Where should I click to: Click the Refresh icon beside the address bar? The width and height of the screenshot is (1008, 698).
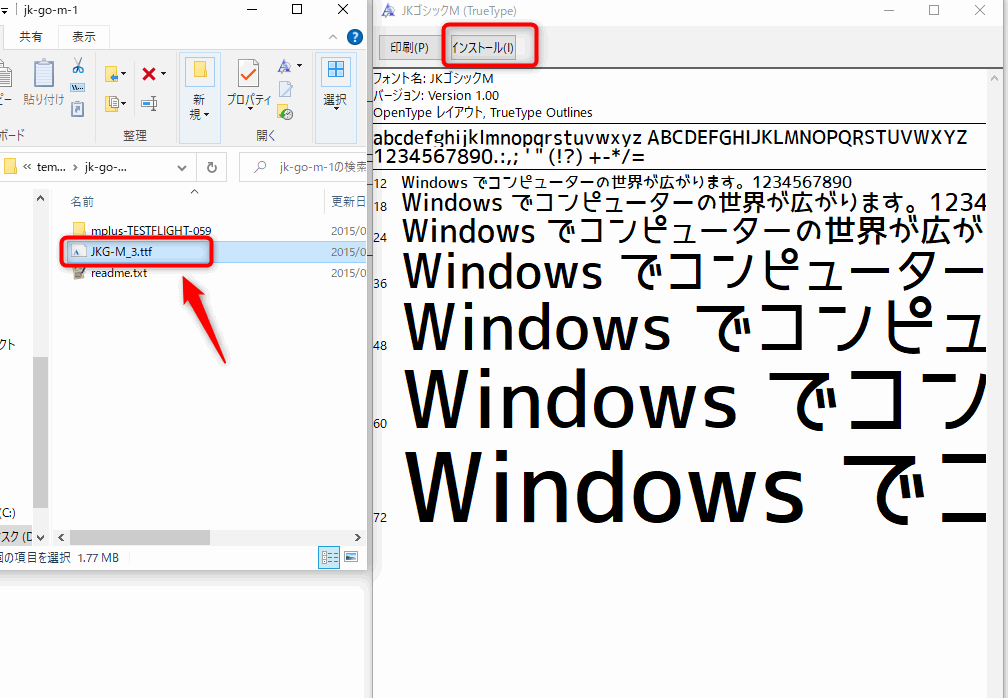pyautogui.click(x=212, y=168)
